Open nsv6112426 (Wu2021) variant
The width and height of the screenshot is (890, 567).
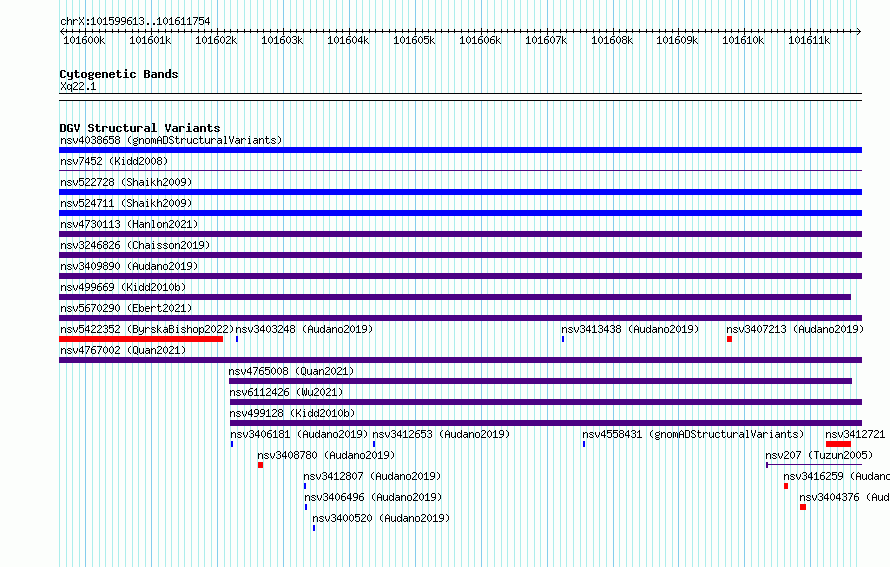(x=286, y=392)
